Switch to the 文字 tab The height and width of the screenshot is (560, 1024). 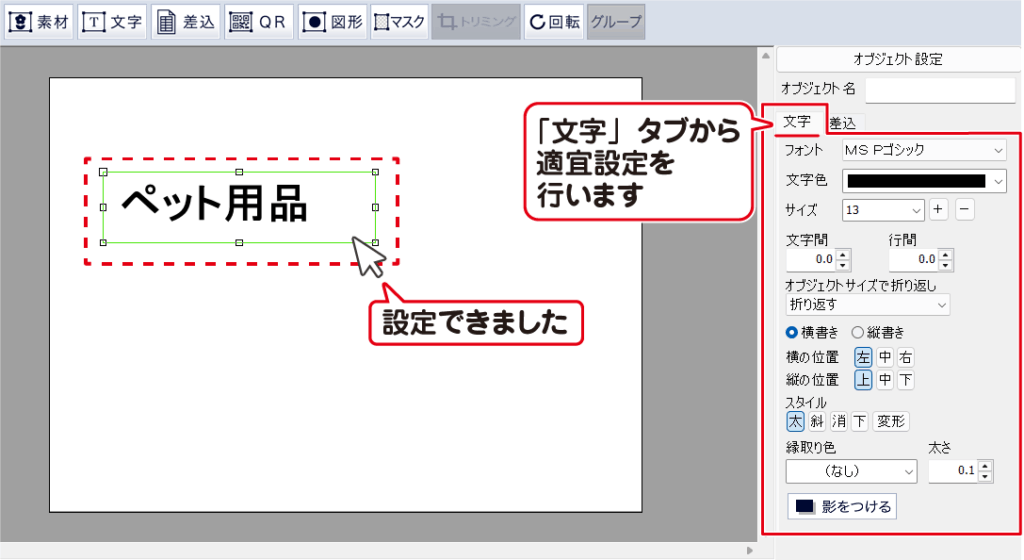coord(797,121)
